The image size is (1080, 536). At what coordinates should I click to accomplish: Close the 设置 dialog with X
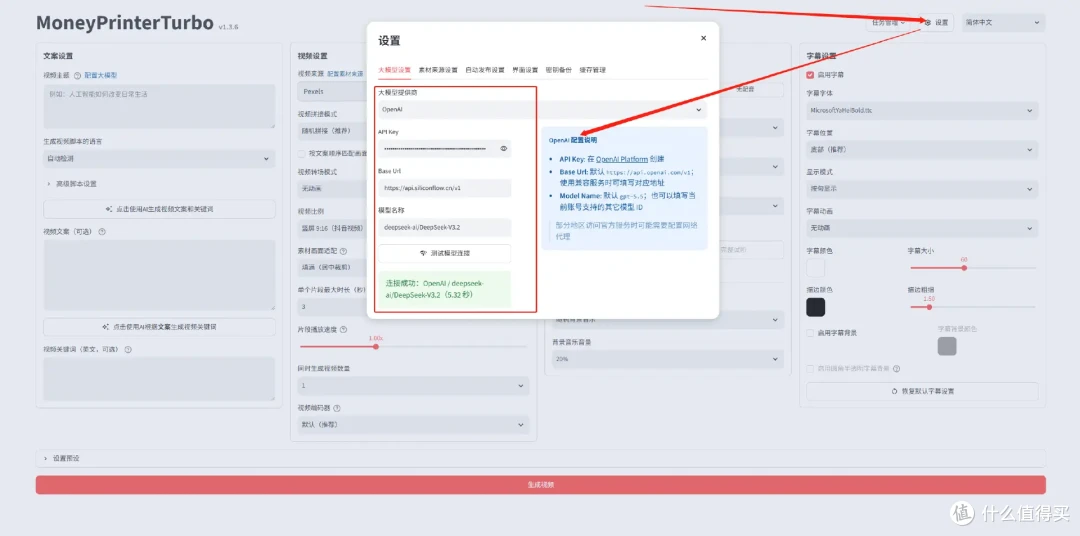click(x=703, y=38)
